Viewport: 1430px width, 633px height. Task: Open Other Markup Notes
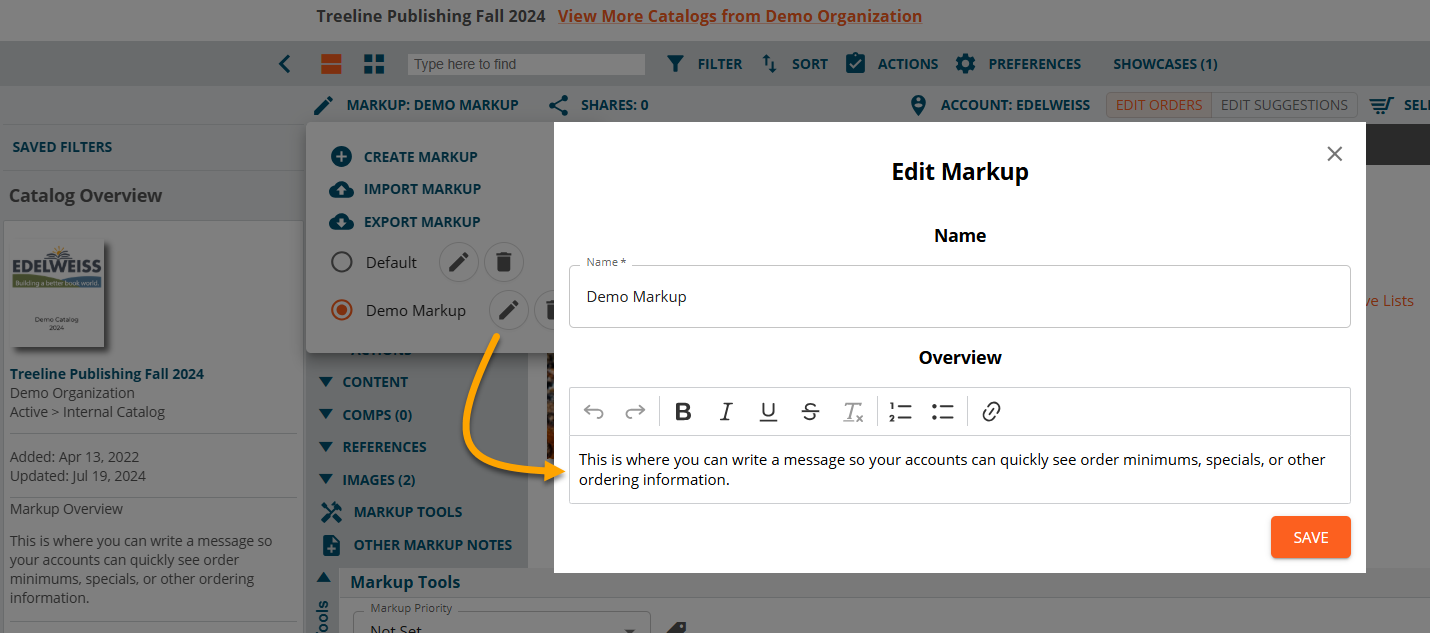tap(416, 545)
